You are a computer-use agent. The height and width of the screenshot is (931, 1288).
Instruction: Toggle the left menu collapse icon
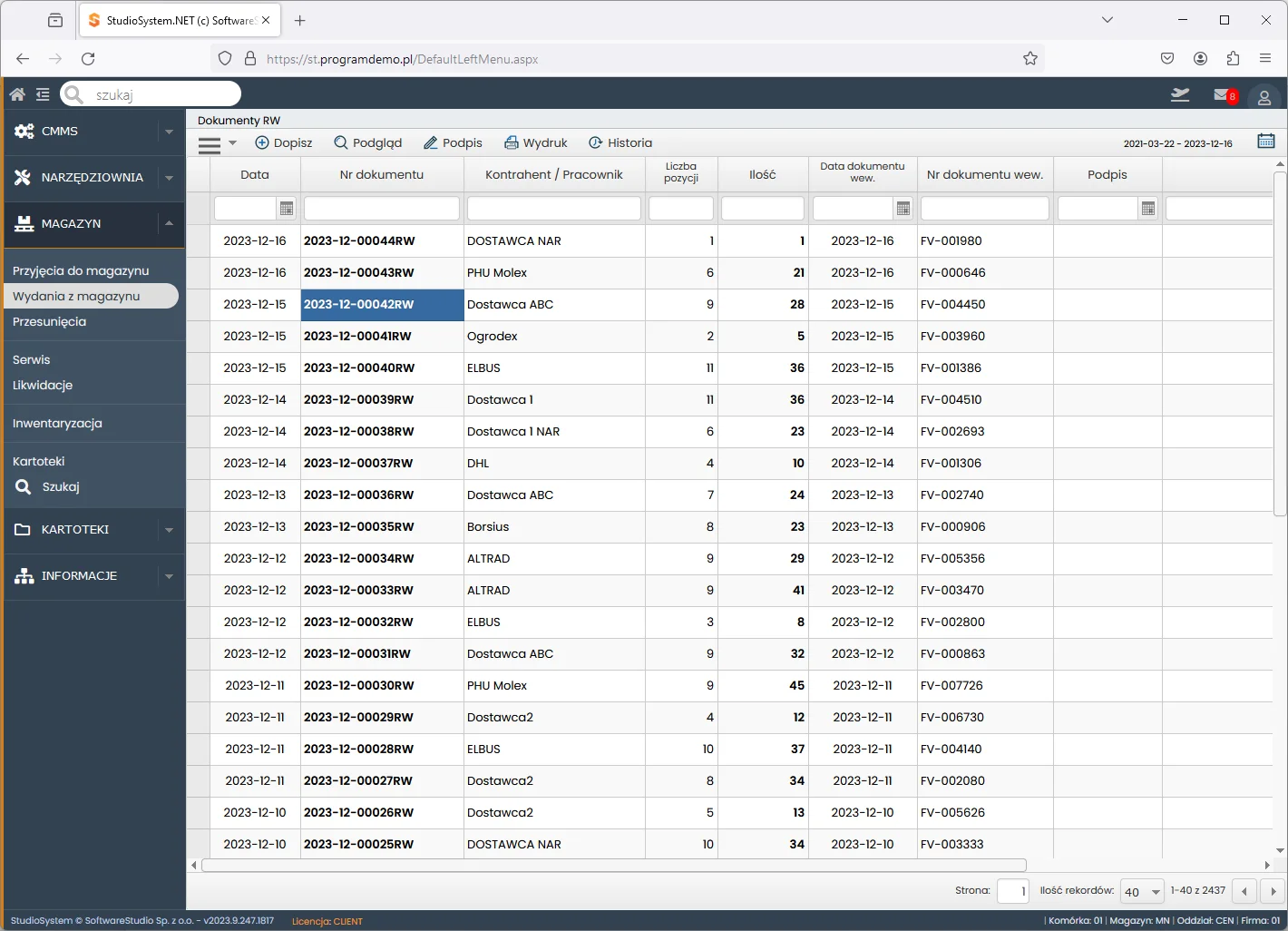tap(43, 94)
